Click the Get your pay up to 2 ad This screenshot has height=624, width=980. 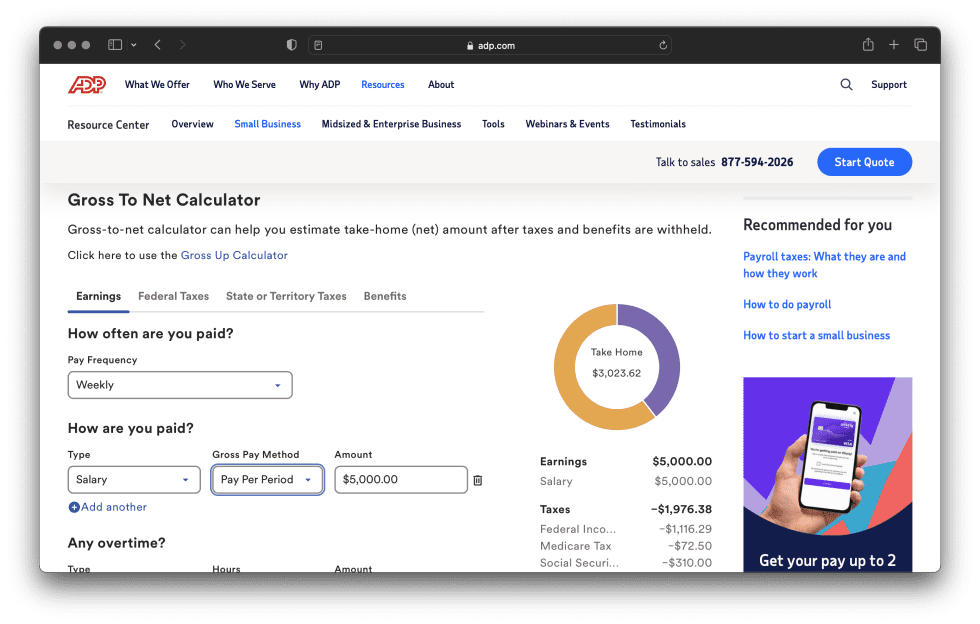(x=828, y=475)
